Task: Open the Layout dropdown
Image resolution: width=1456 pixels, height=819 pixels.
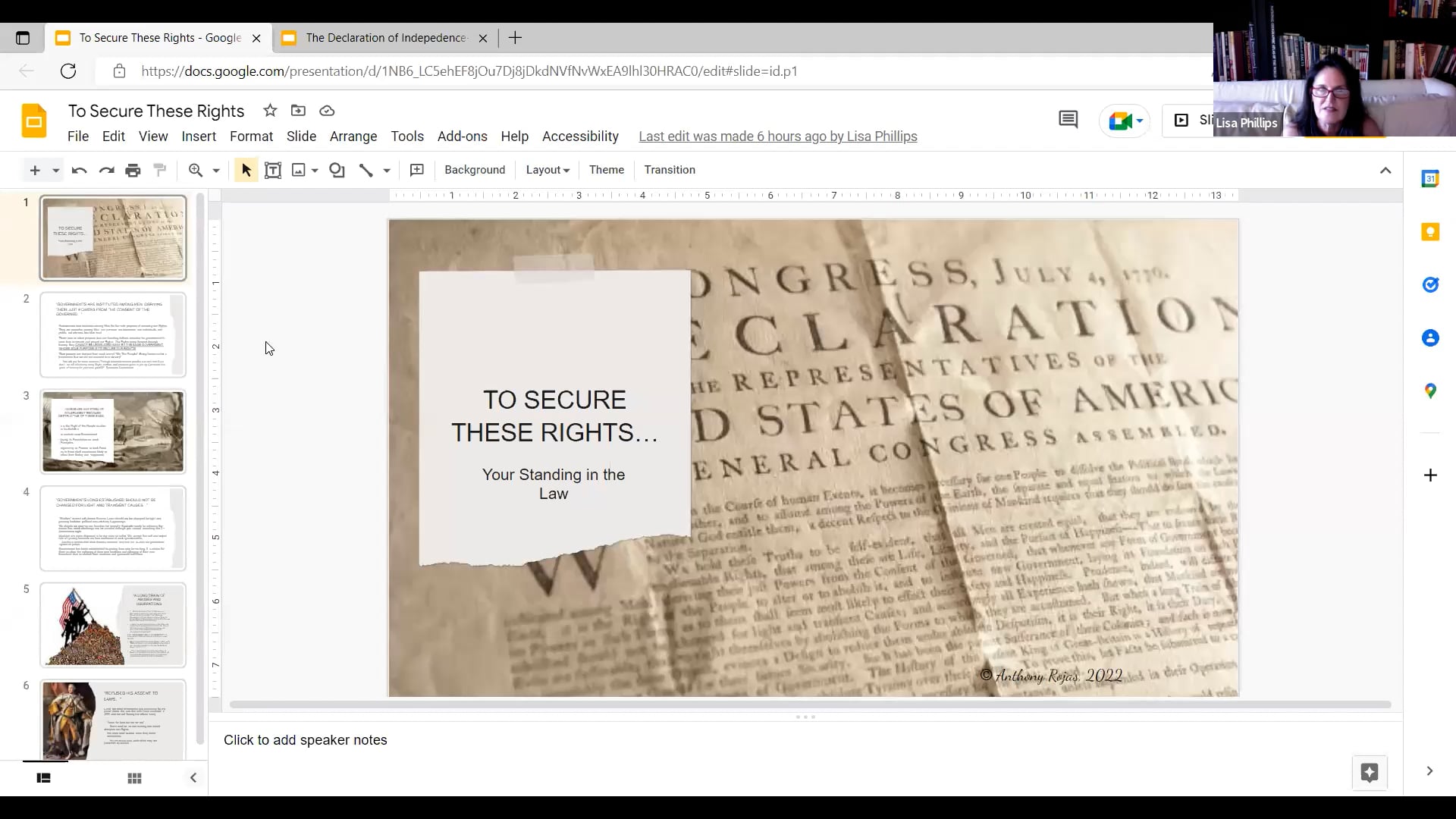Action: point(548,170)
